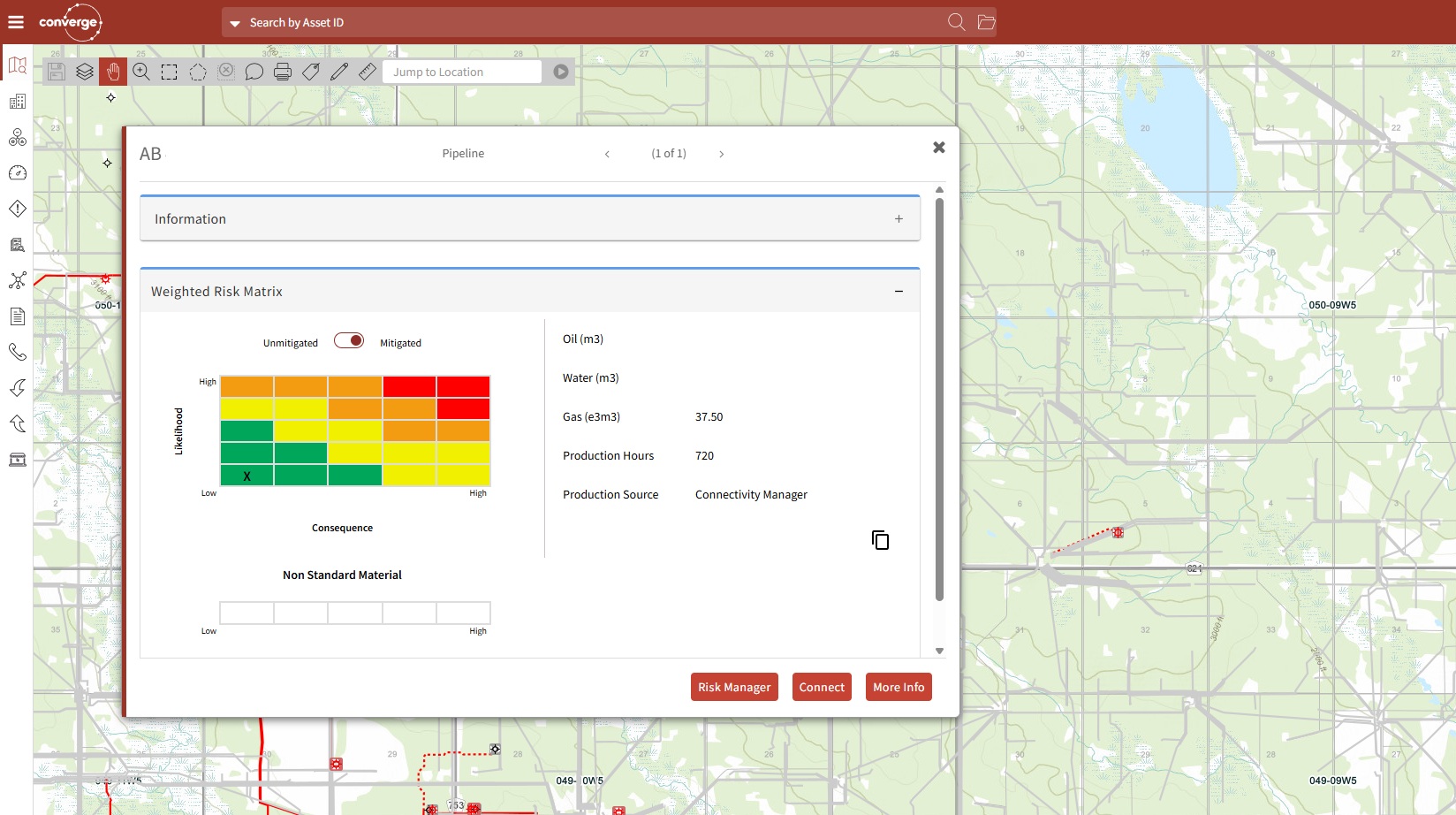Screen dimensions: 1456x815
Task: Open the warning diamond sidebar icon
Action: click(17, 209)
